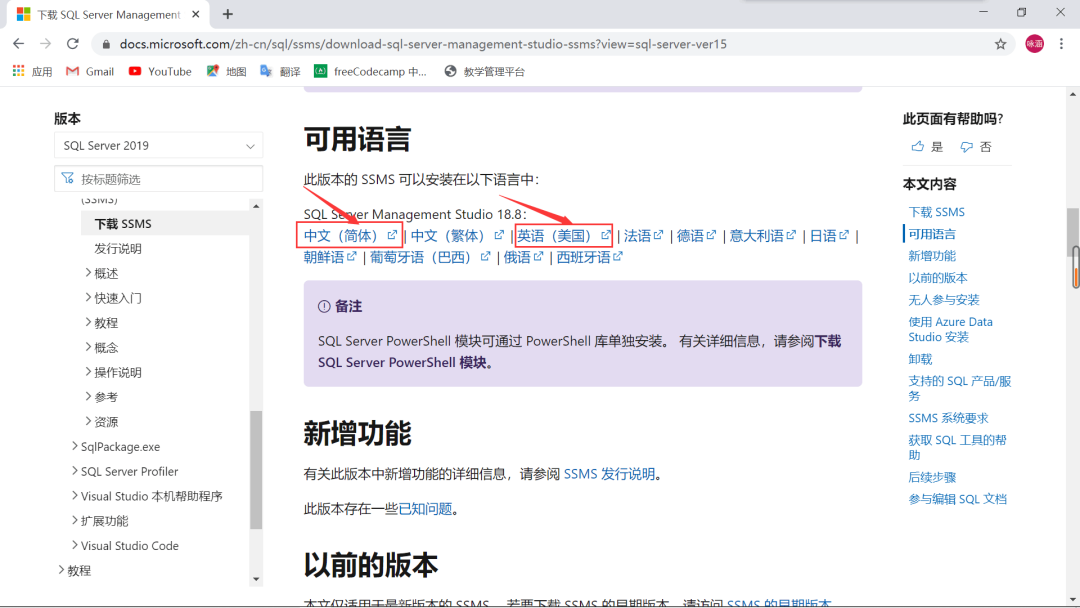This screenshot has width=1080, height=608.
Task: Open the YouTube bookmark
Action: coord(160,72)
